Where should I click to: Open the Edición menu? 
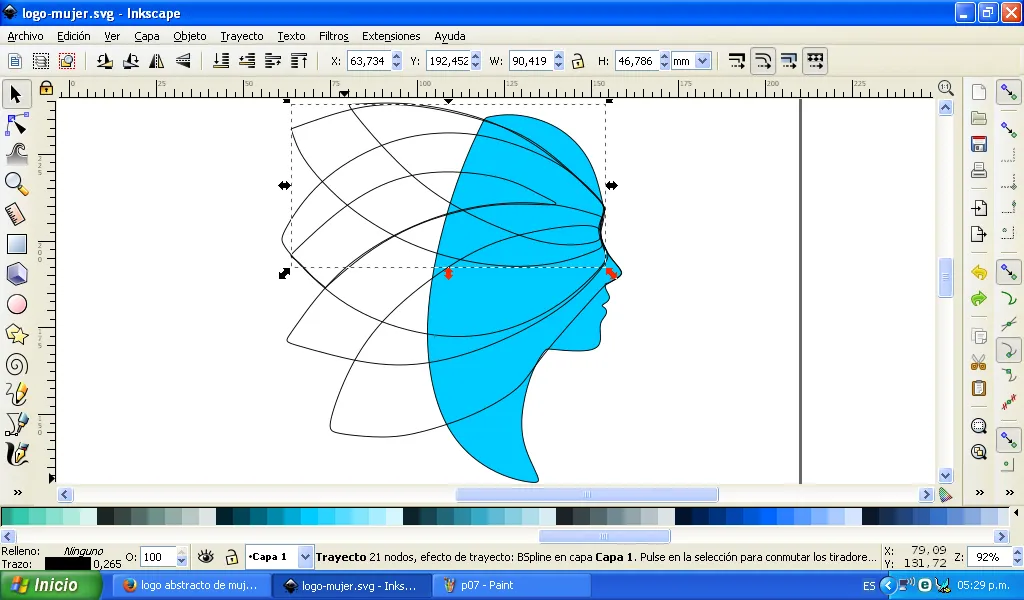[74, 37]
